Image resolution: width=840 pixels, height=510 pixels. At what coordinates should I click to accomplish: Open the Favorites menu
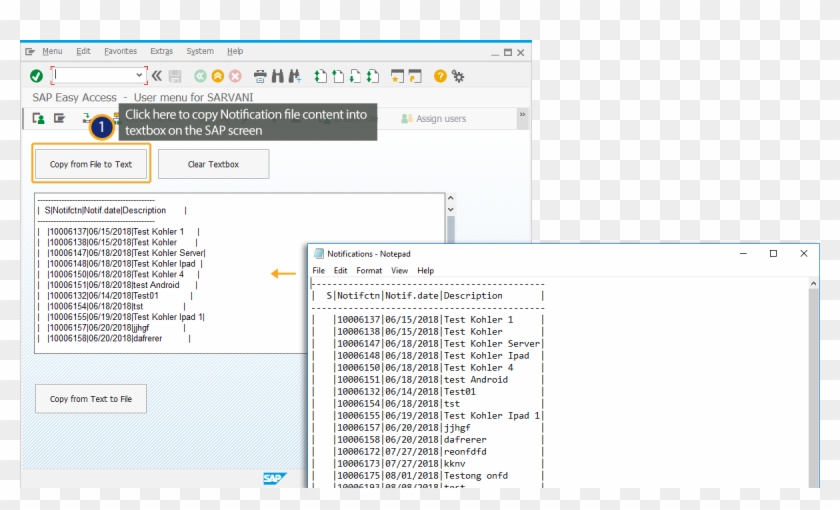tap(121, 51)
